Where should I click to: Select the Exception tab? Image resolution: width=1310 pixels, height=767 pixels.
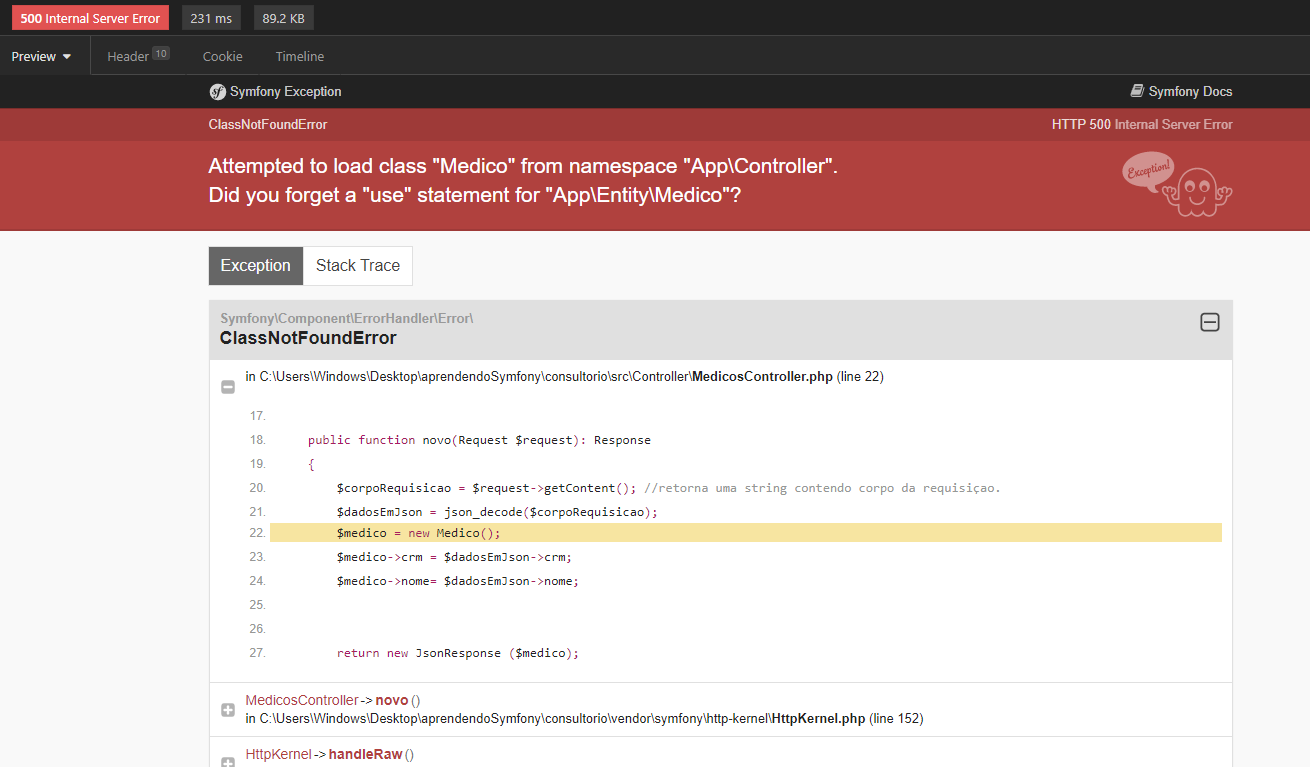pos(256,266)
